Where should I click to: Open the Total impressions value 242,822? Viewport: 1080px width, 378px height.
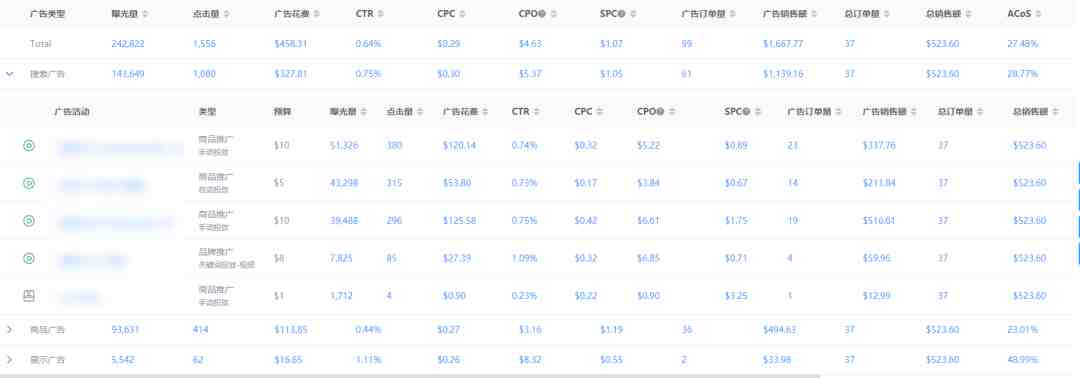(127, 43)
